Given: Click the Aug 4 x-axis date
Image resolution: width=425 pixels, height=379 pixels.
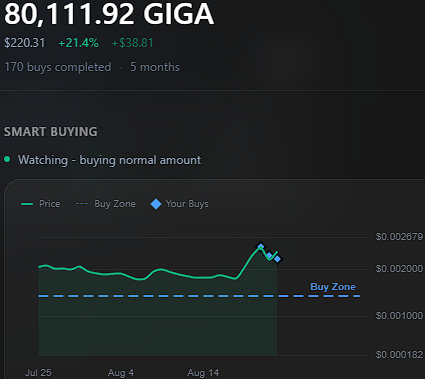Looking at the screenshot, I should click(x=121, y=373).
